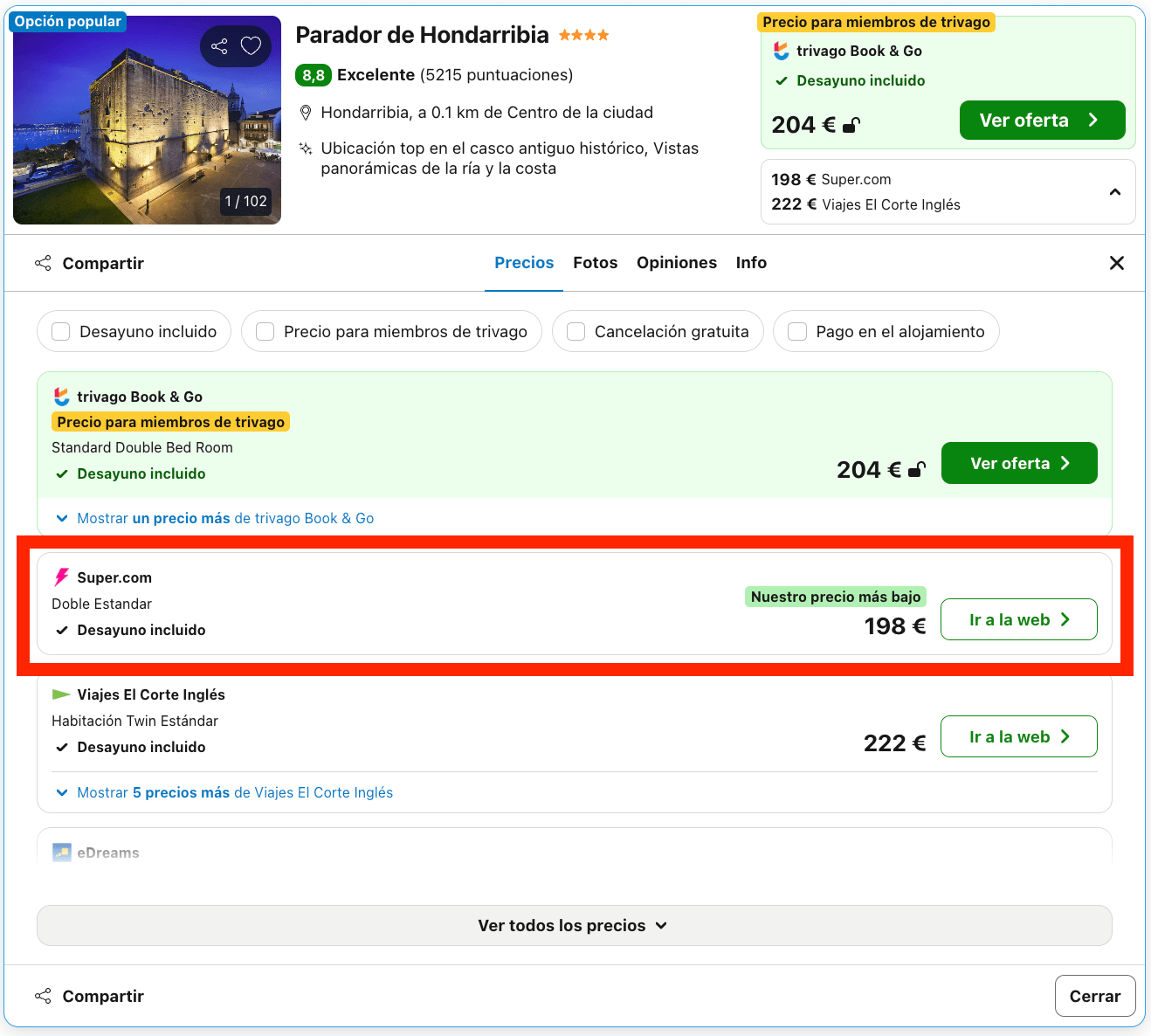Click the Standard Double Bed Room text

142,447
